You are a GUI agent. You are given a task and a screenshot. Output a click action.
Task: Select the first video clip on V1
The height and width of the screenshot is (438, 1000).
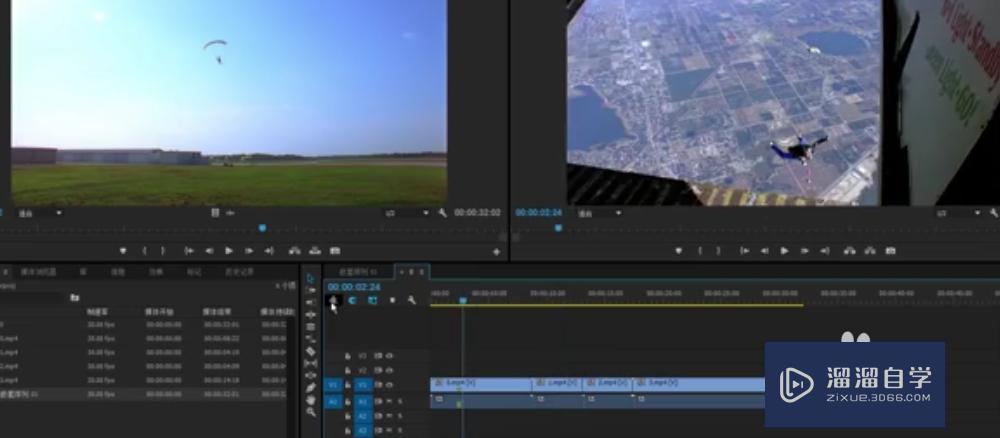pyautogui.click(x=481, y=384)
